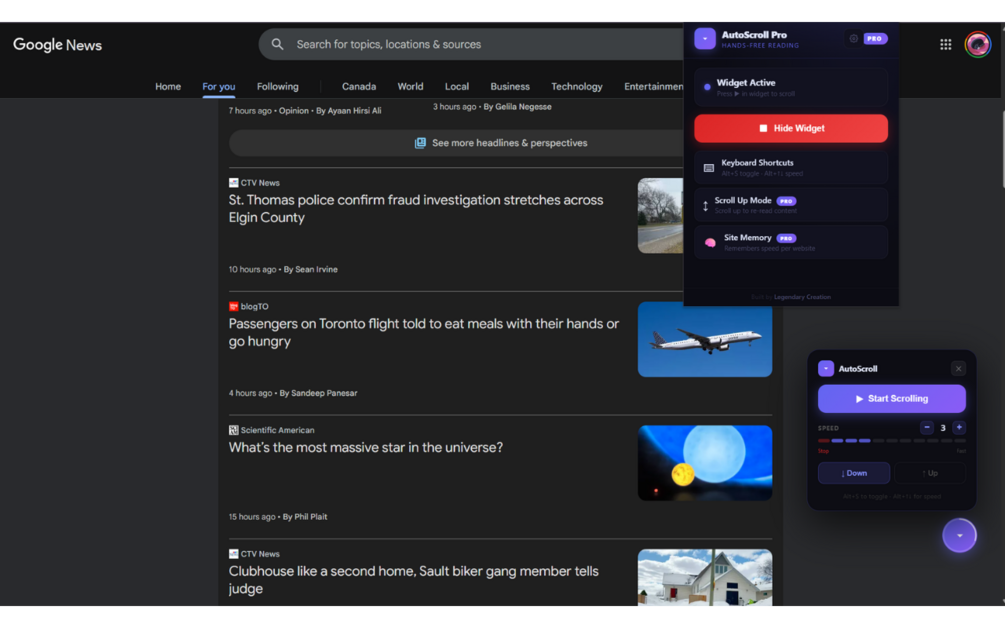Increase scroll speed with plus button
The height and width of the screenshot is (628, 1005).
pyautogui.click(x=959, y=427)
